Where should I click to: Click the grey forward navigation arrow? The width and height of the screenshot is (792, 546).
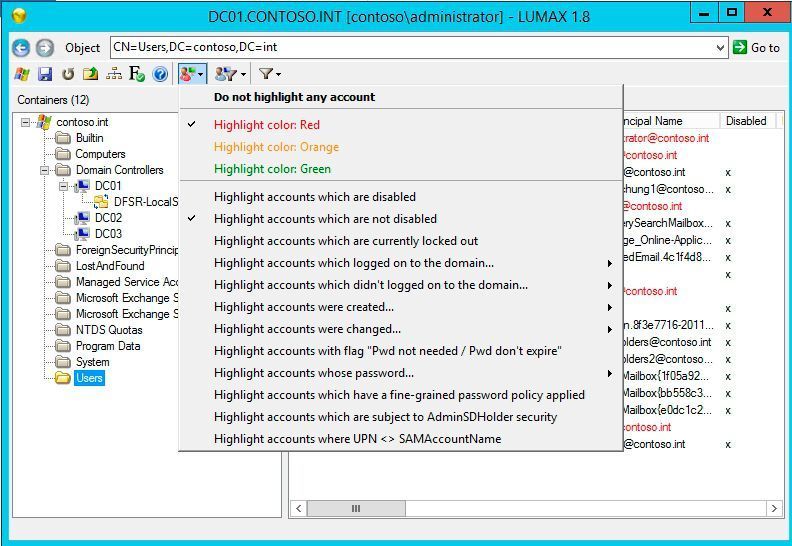tap(45, 47)
